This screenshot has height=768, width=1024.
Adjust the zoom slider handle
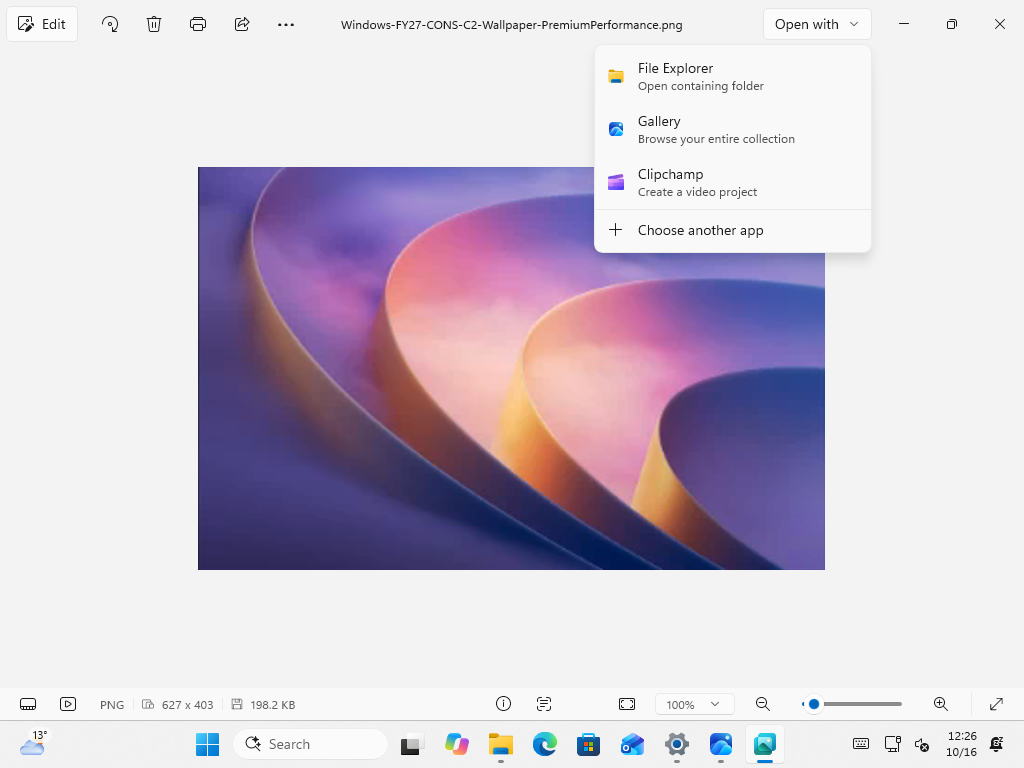point(814,704)
